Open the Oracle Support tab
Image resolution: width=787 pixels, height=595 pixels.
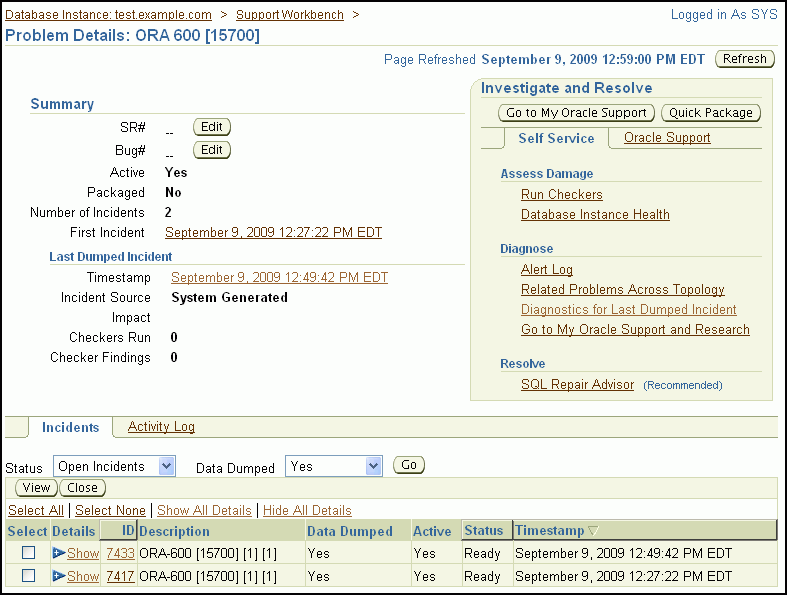click(667, 138)
